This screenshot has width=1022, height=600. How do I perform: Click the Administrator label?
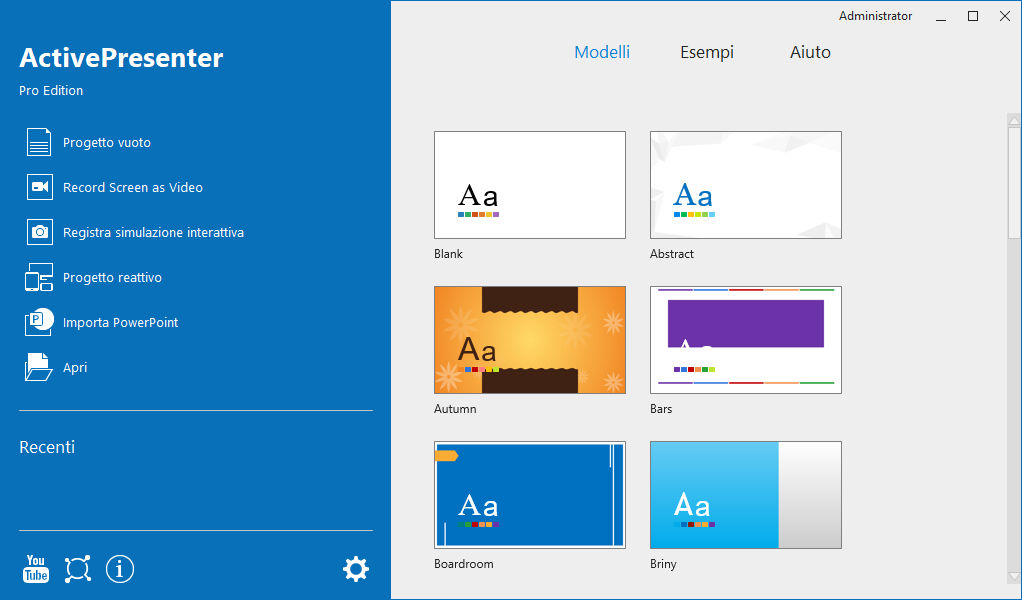(x=875, y=16)
